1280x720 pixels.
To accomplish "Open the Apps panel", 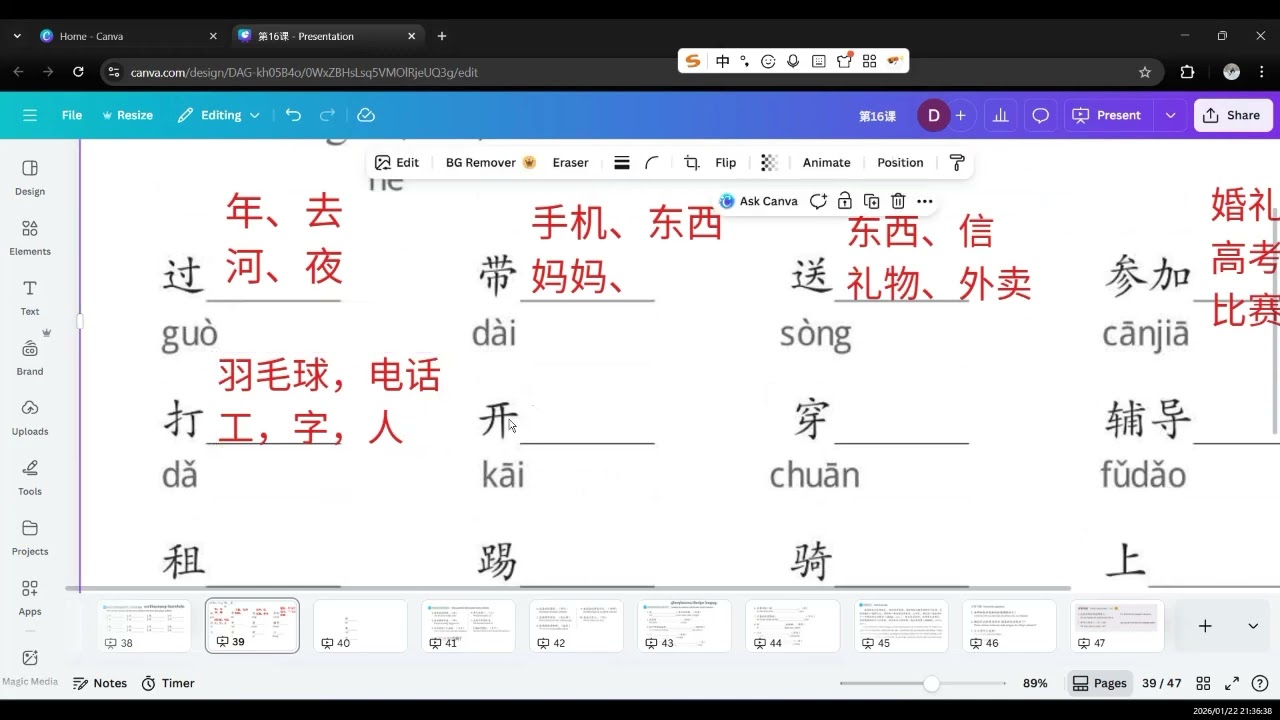I will [x=30, y=597].
